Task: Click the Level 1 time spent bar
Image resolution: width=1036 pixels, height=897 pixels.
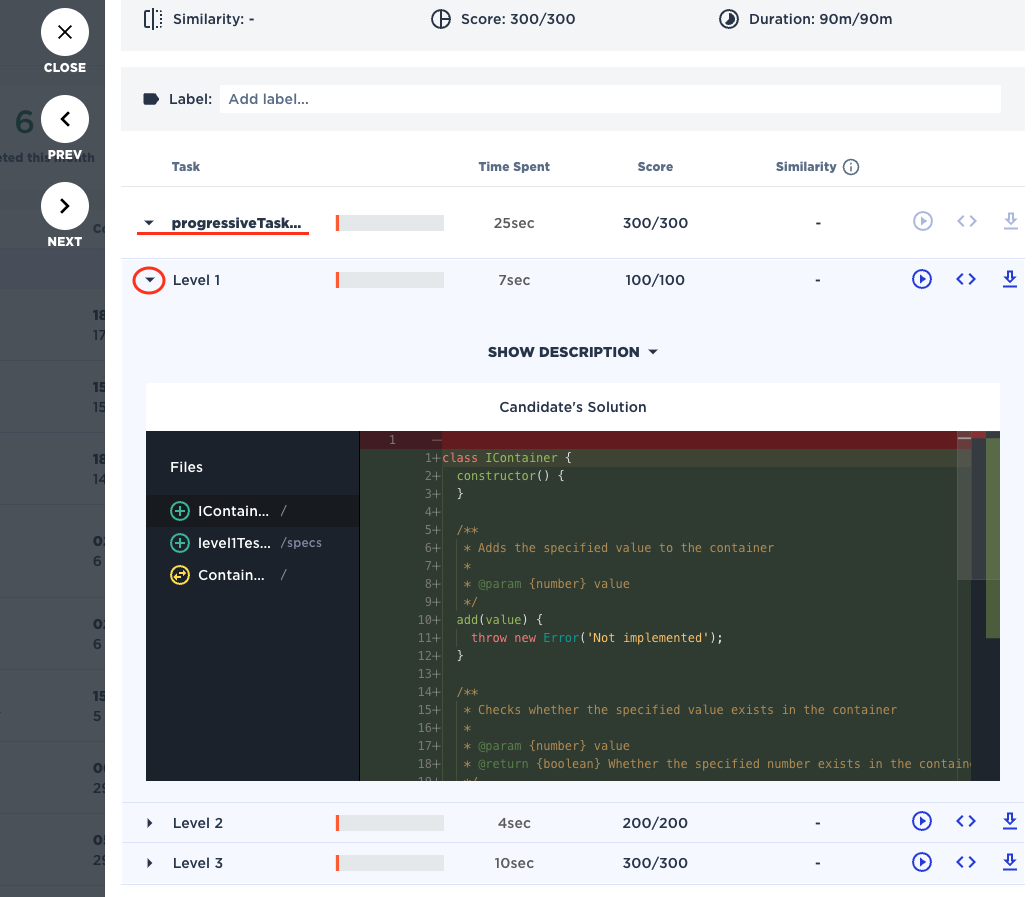Action: coord(390,280)
